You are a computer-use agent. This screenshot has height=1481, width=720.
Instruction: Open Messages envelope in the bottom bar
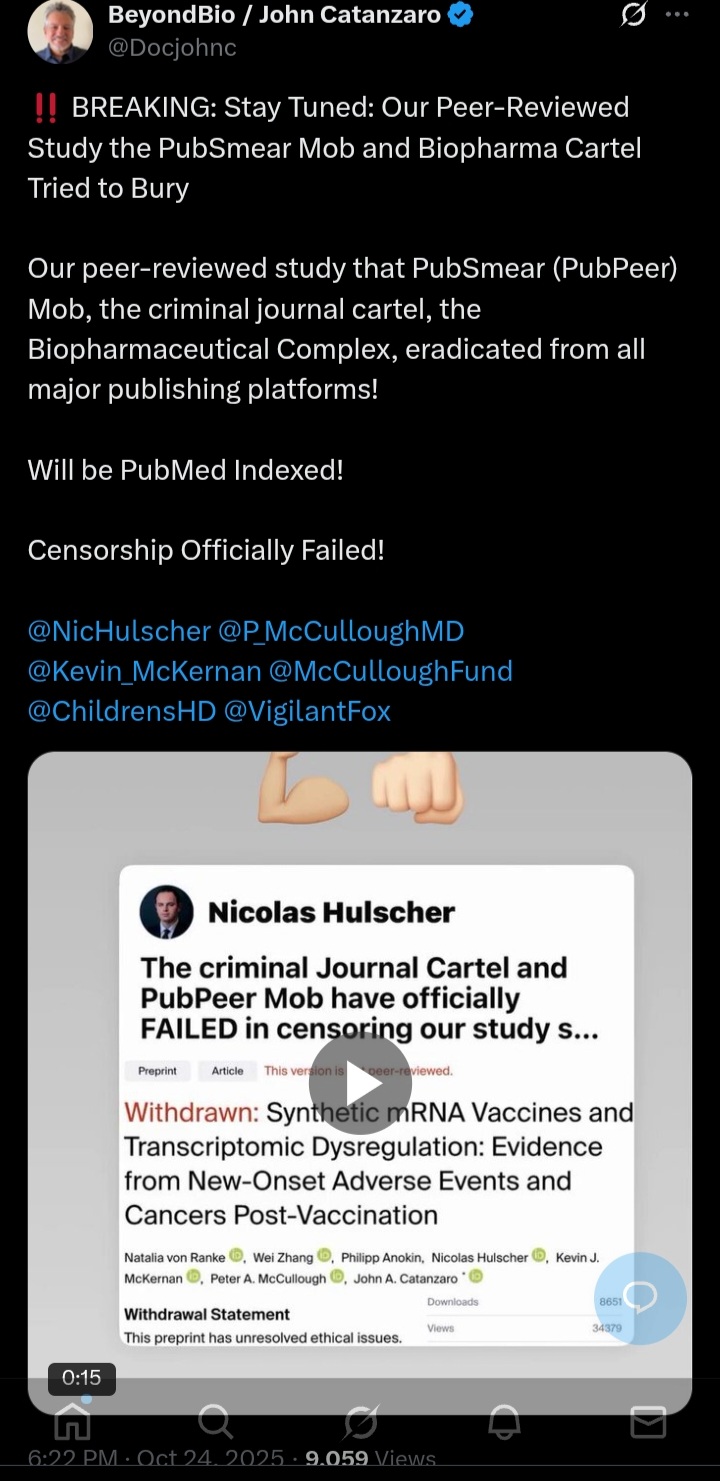click(648, 1421)
